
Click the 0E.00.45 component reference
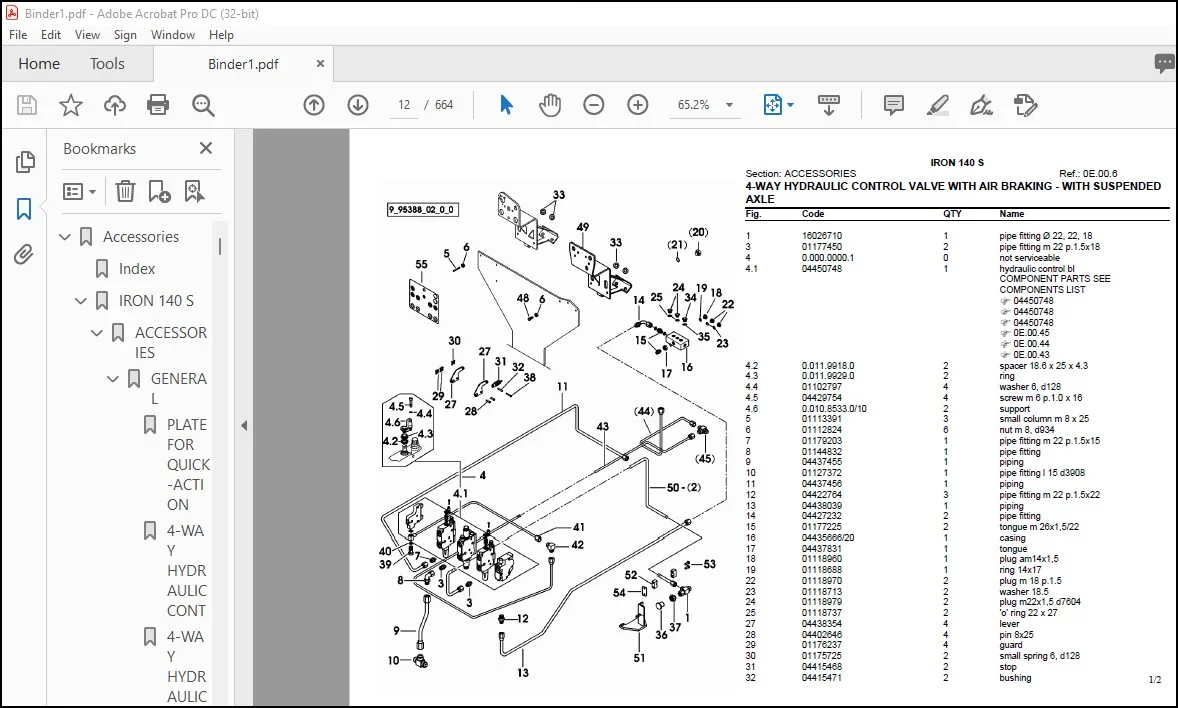click(1032, 333)
